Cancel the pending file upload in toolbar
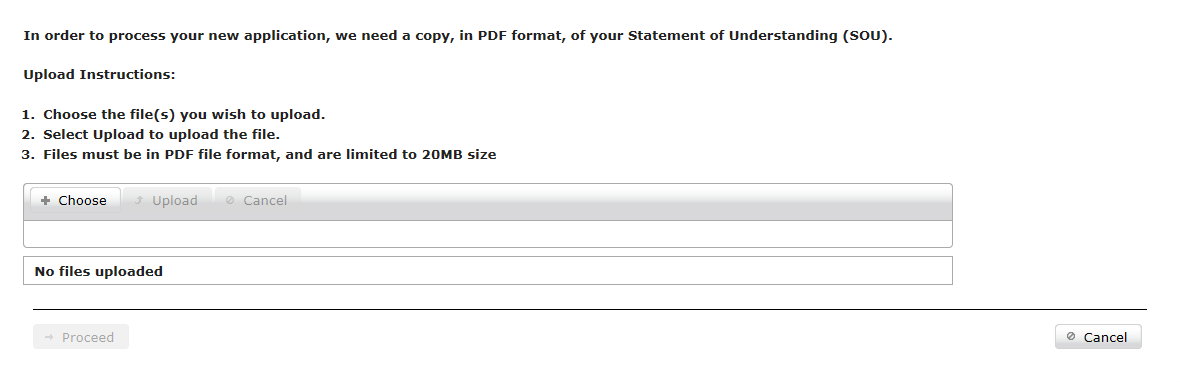The width and height of the screenshot is (1180, 382). point(257,200)
